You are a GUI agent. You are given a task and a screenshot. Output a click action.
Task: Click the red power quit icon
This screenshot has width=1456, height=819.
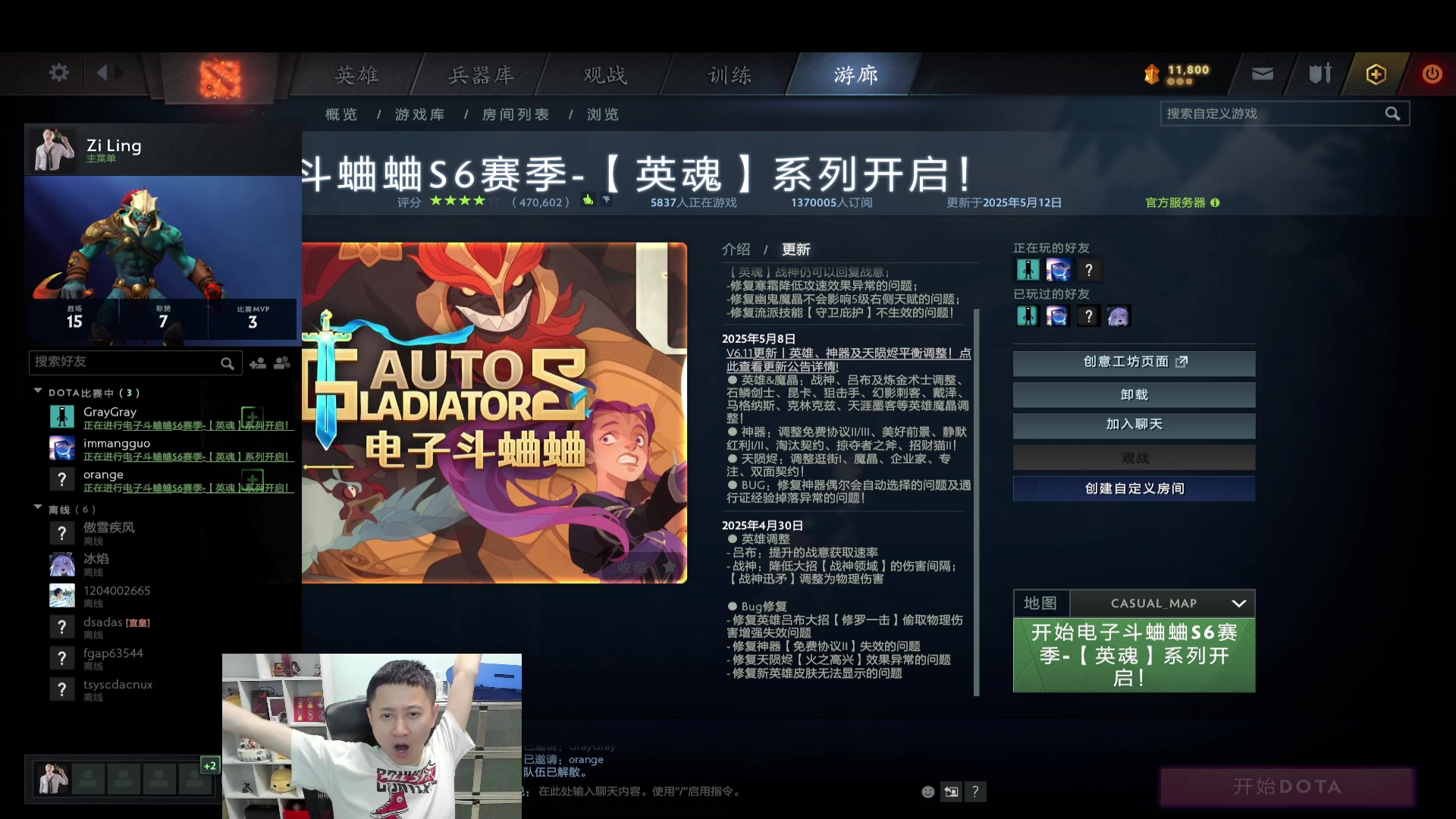click(x=1432, y=74)
